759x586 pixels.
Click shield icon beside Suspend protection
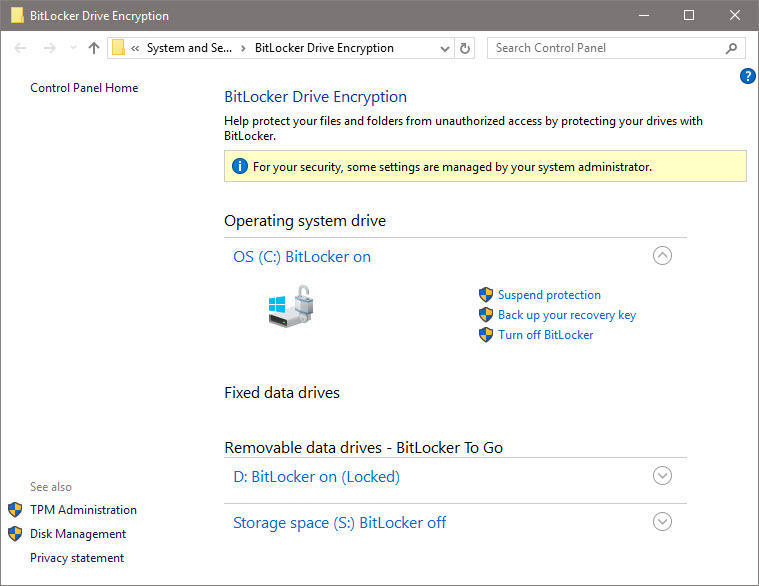coord(486,295)
